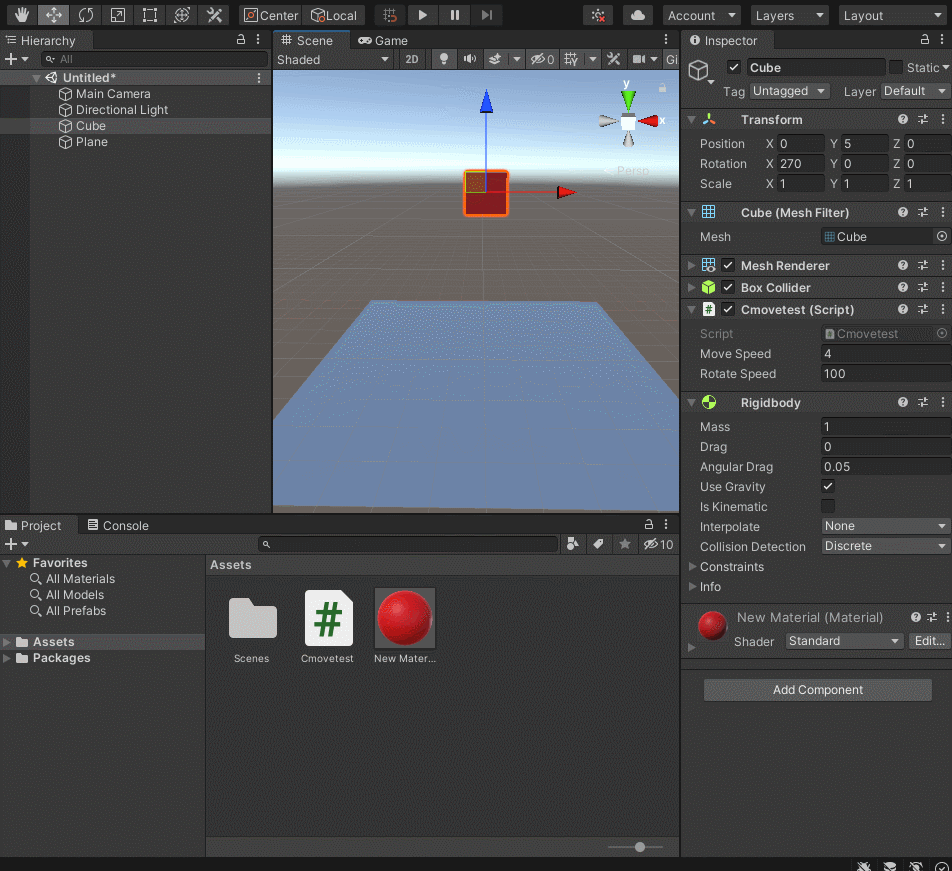Expand Rigidbody Constraints section
The image size is (952, 871).
pos(692,566)
